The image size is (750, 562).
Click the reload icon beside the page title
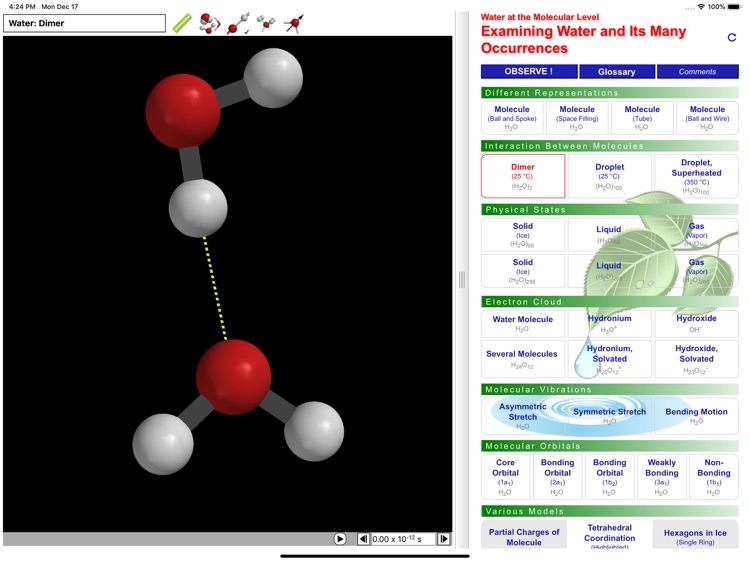731,37
